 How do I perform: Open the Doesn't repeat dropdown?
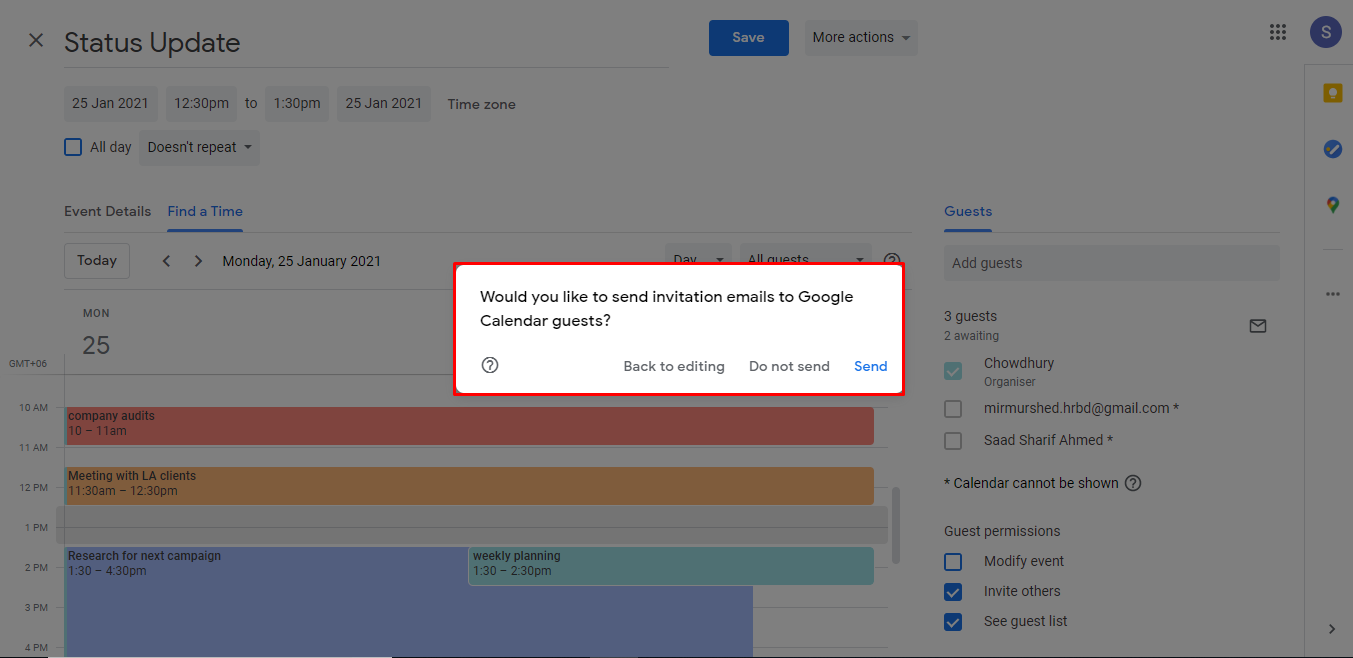coord(199,147)
